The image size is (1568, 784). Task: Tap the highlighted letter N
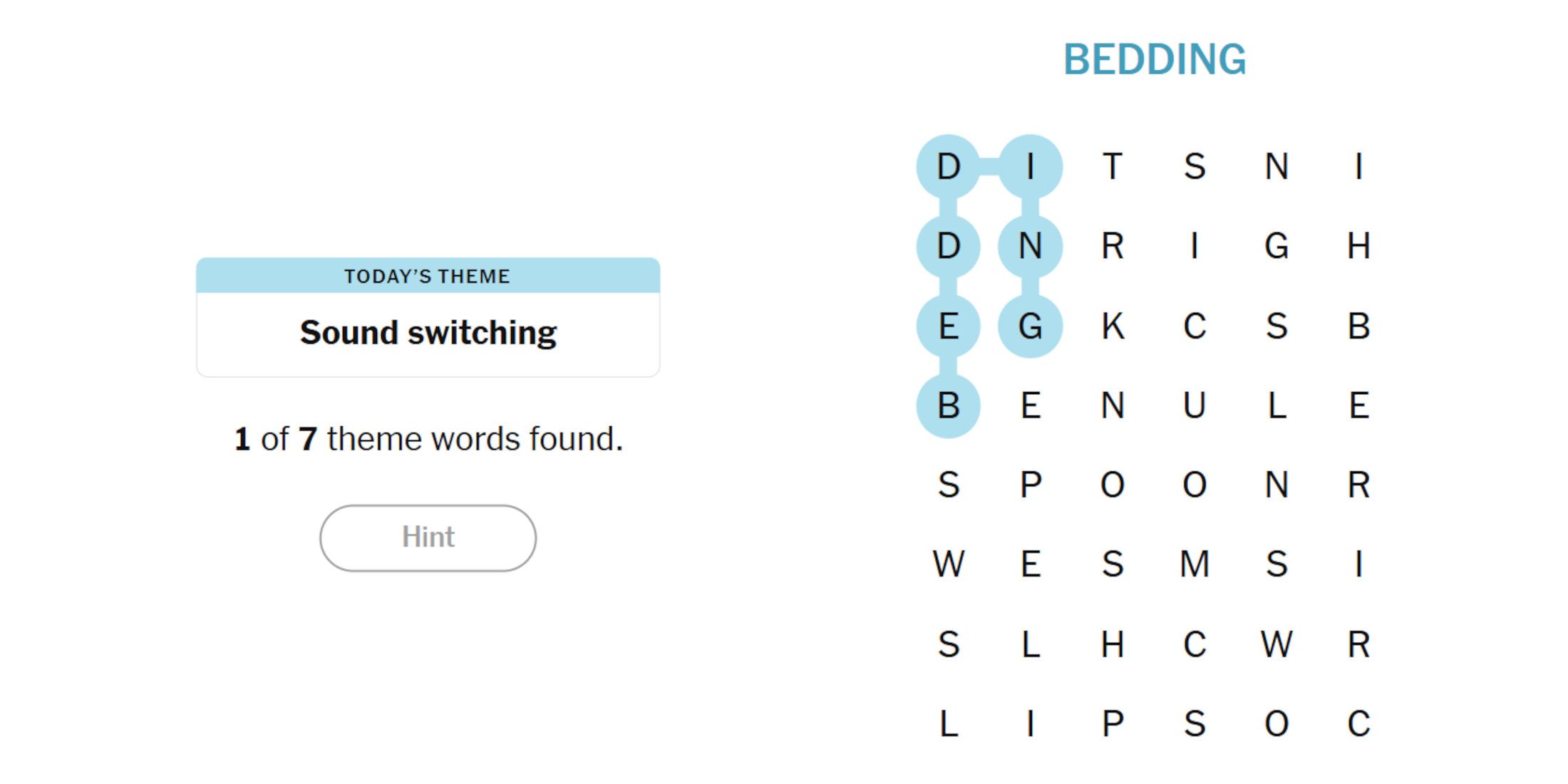tap(1030, 247)
